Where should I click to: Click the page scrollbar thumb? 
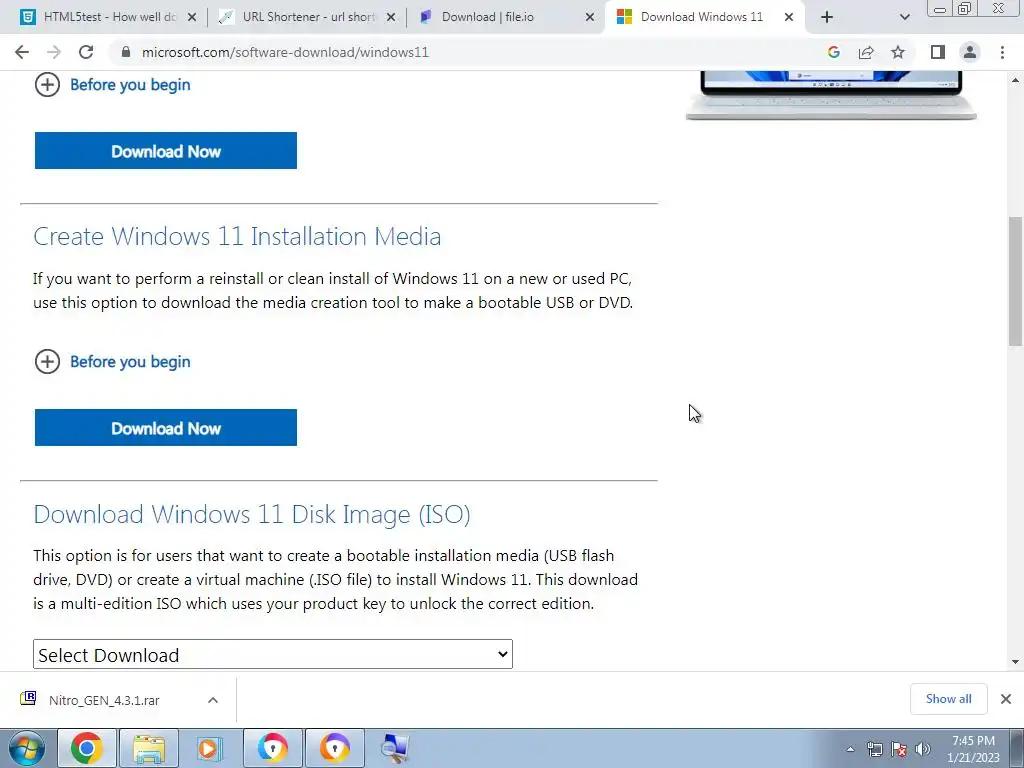(1015, 281)
